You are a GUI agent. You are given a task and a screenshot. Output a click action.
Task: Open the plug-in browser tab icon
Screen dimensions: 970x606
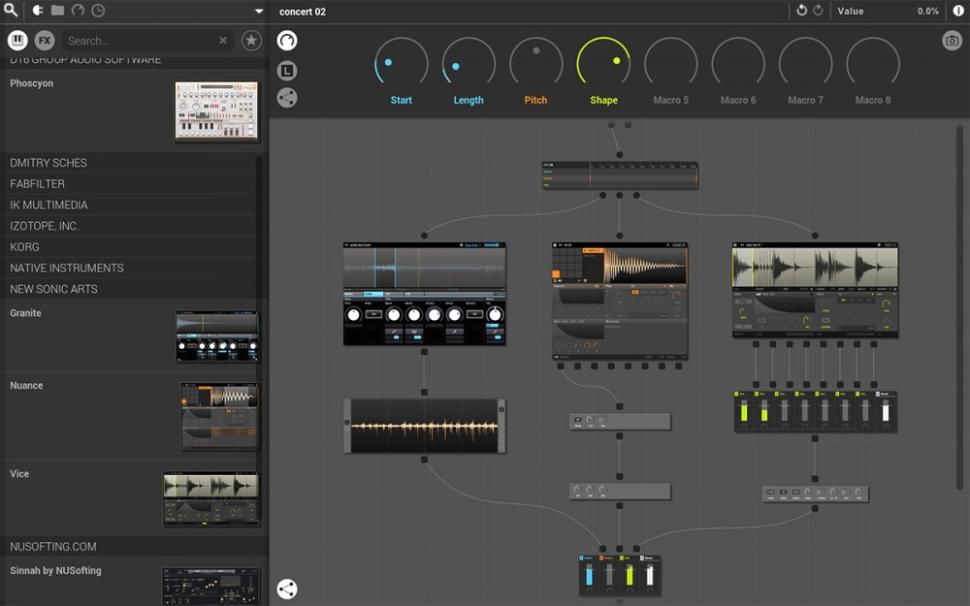[38, 10]
